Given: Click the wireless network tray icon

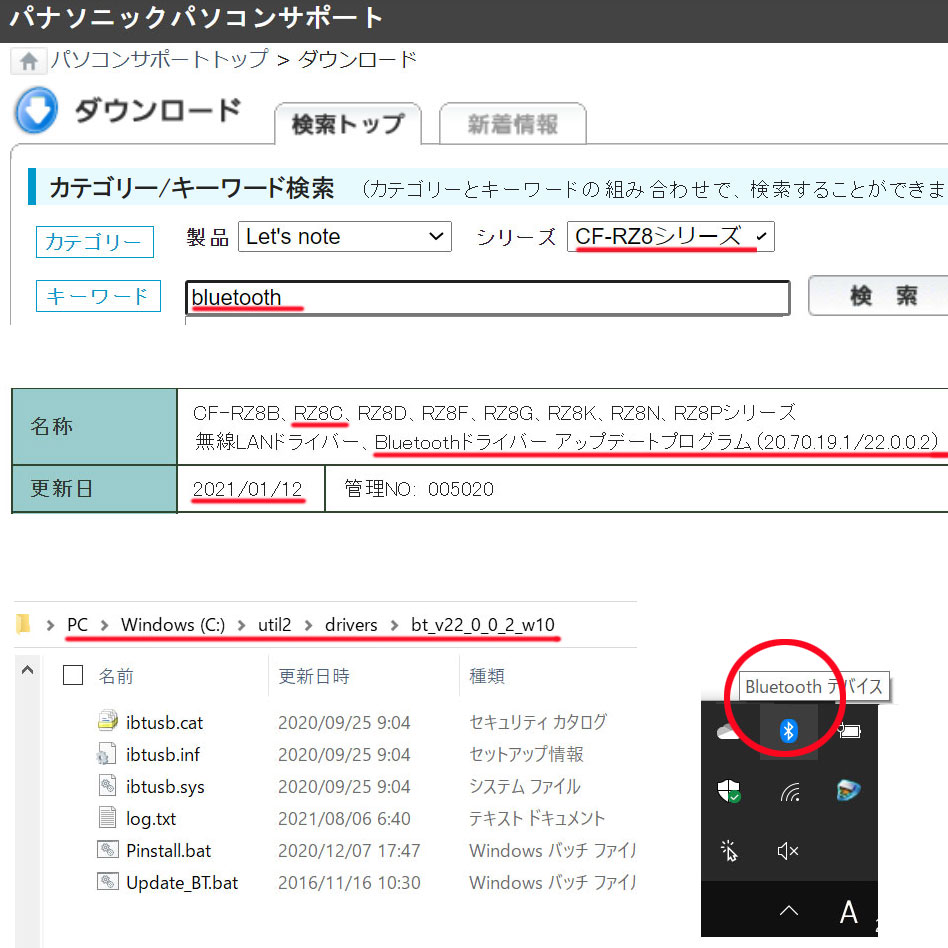Looking at the screenshot, I should (x=790, y=791).
